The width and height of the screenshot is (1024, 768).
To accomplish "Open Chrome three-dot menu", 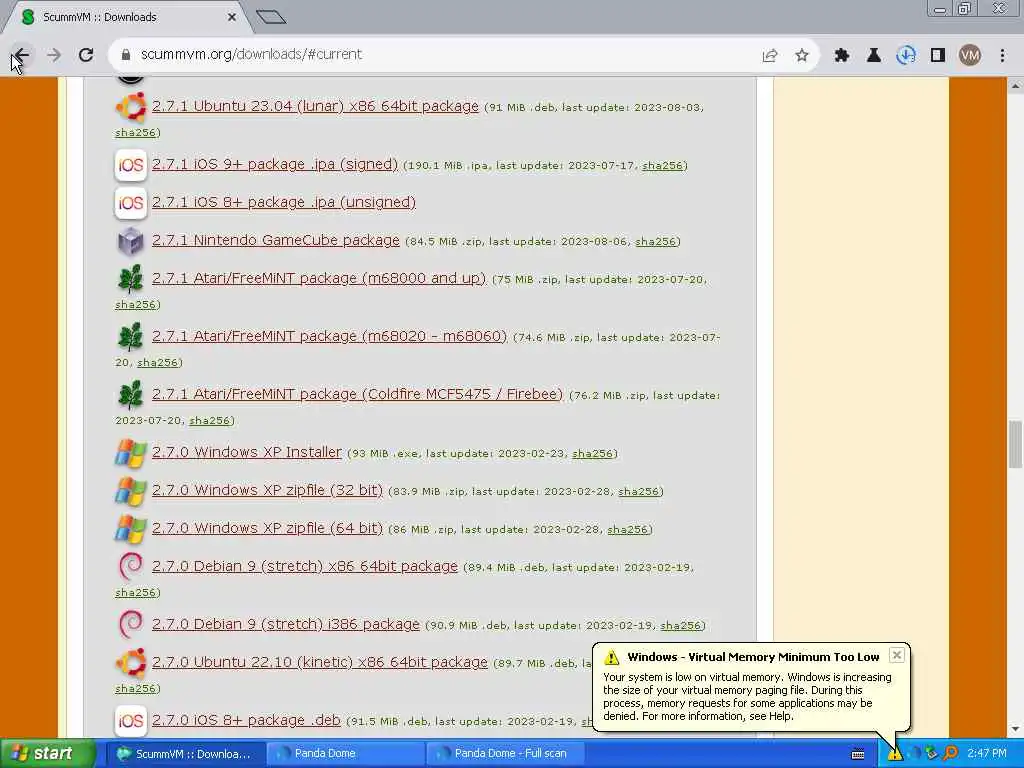I will [x=1002, y=56].
